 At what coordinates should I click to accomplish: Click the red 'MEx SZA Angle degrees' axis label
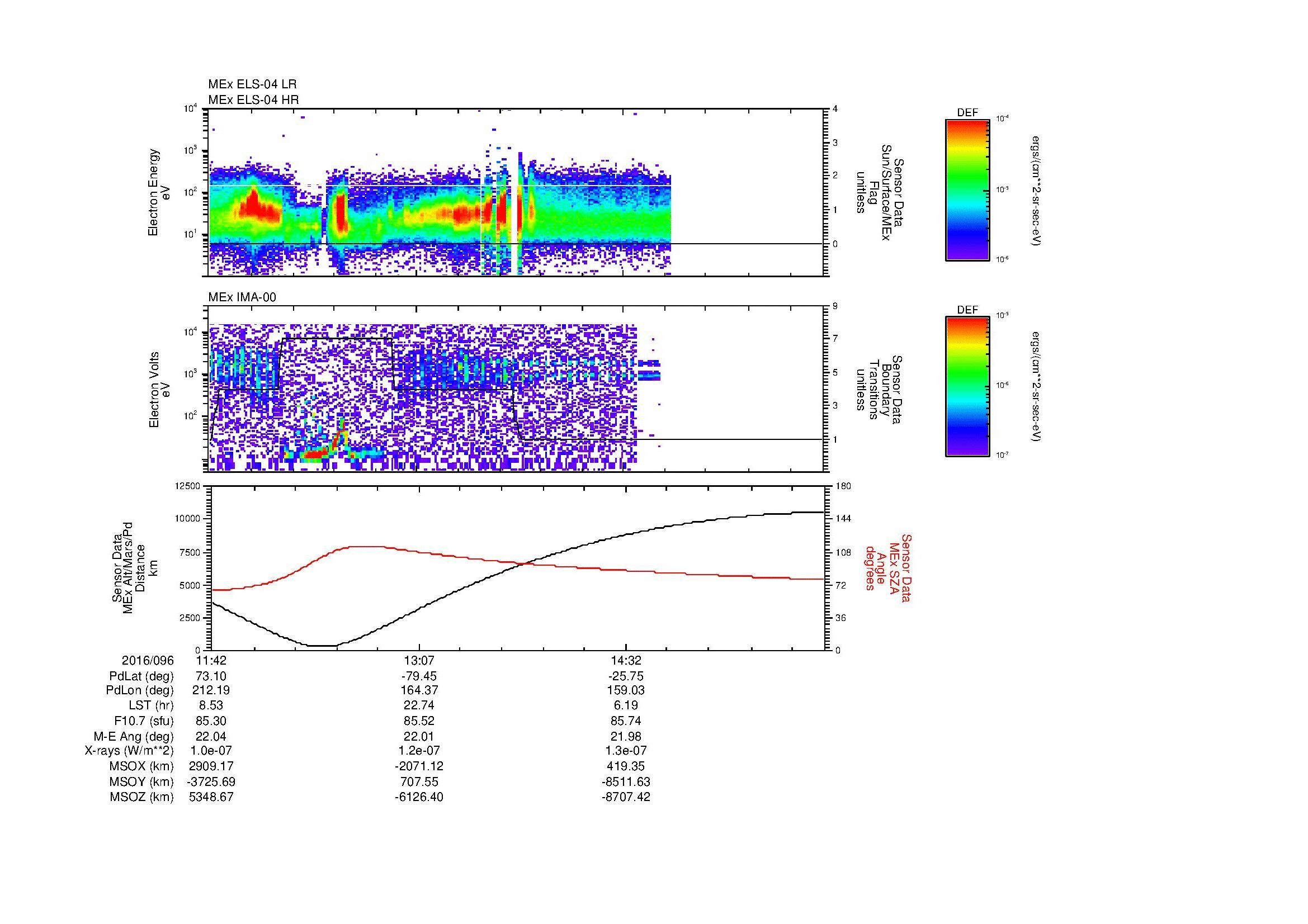click(889, 567)
